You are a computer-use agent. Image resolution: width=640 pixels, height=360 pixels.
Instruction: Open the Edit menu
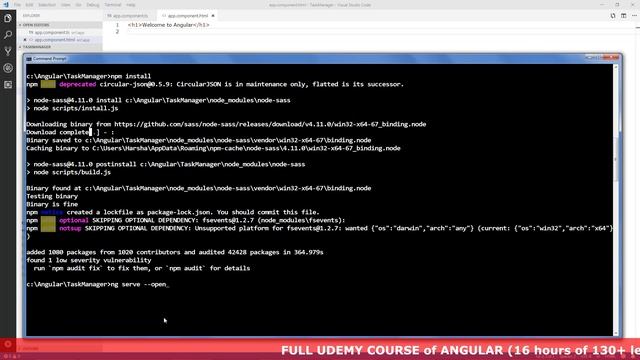click(29, 5)
